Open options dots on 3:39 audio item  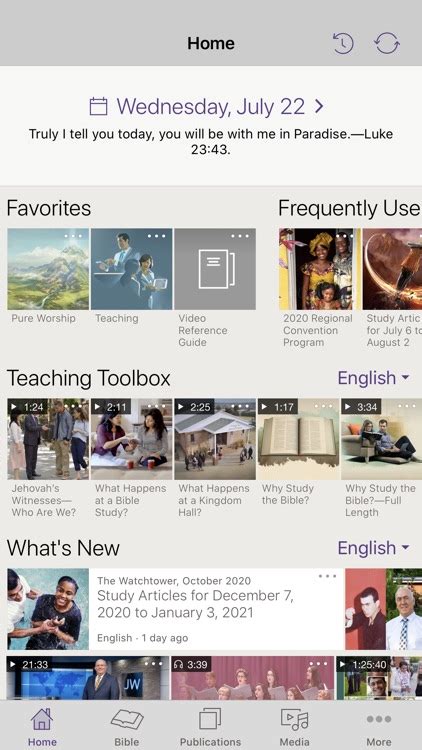click(x=318, y=663)
